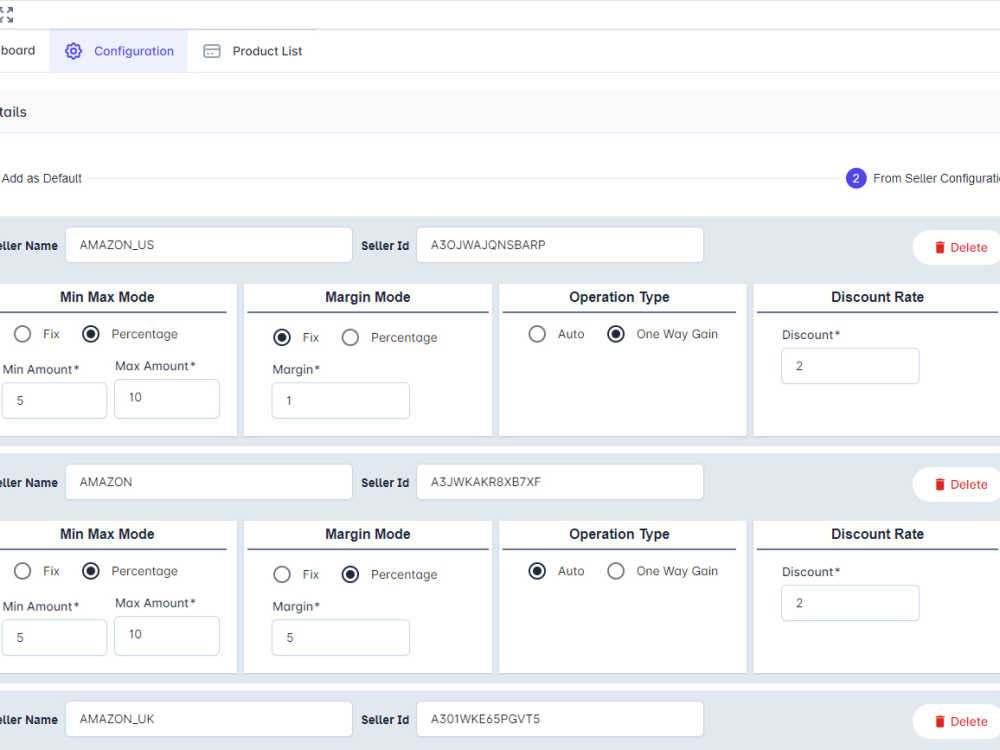This screenshot has width=1000, height=750.
Task: Click the Seller Id field A301WKE65PGVT5
Action: coord(560,719)
